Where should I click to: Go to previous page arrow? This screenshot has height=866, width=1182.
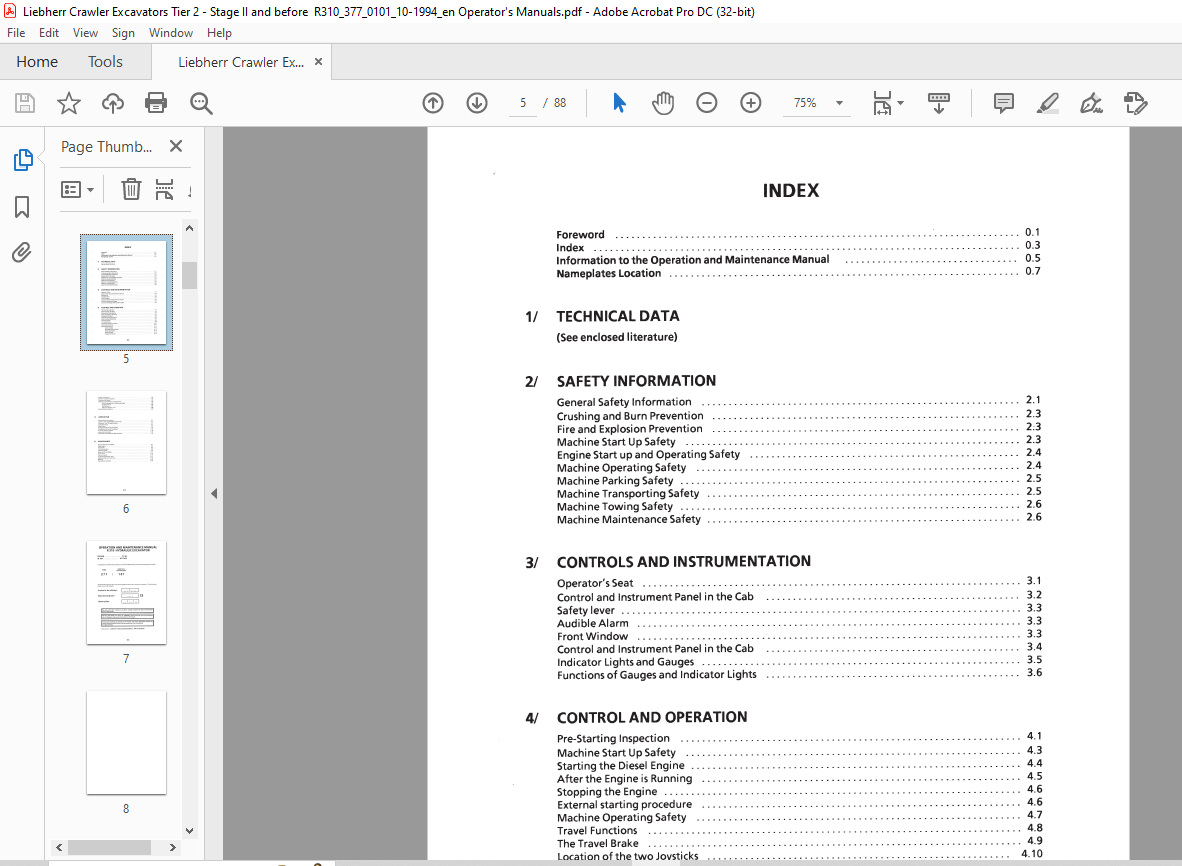(433, 103)
